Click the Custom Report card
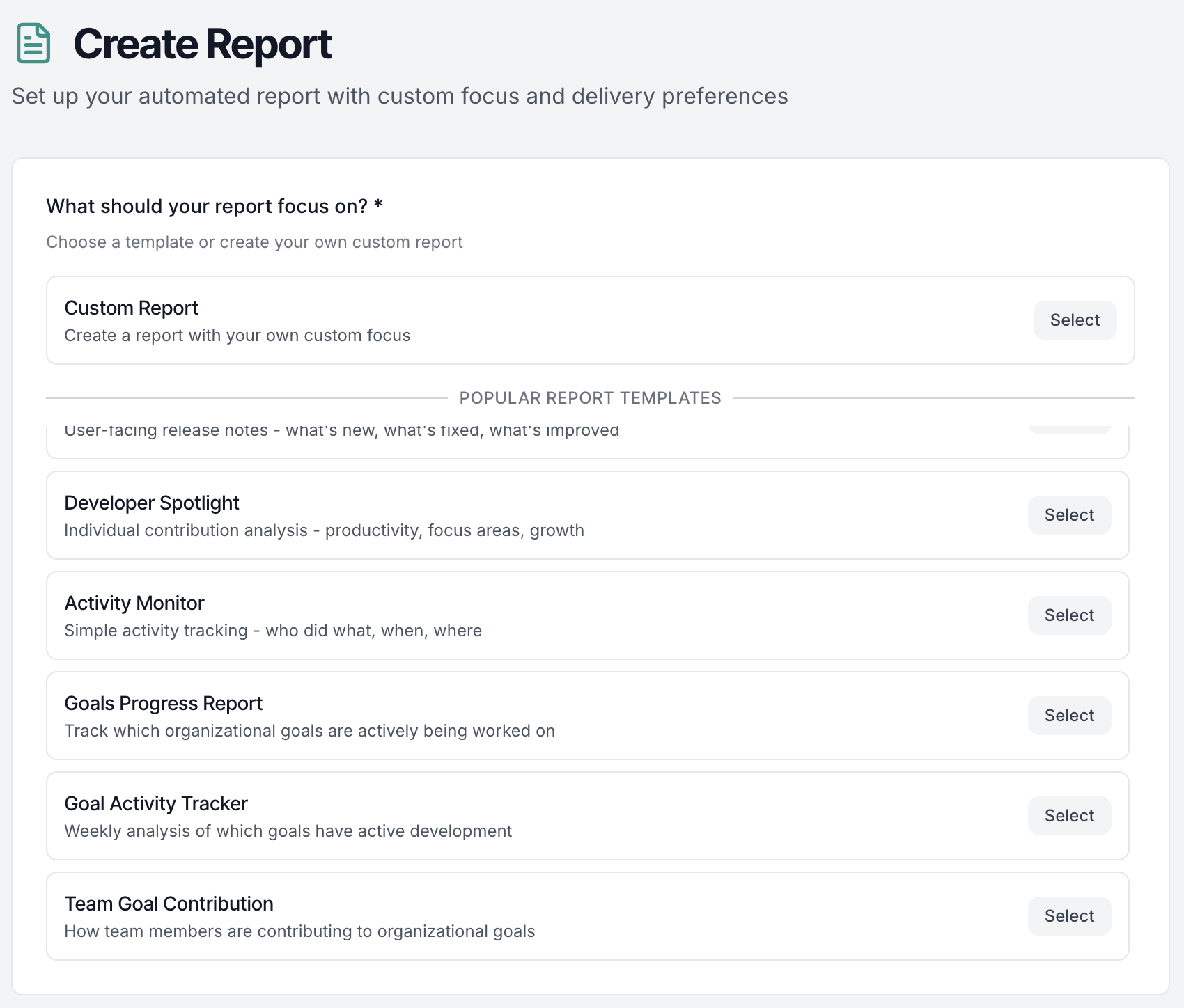 (488, 320)
